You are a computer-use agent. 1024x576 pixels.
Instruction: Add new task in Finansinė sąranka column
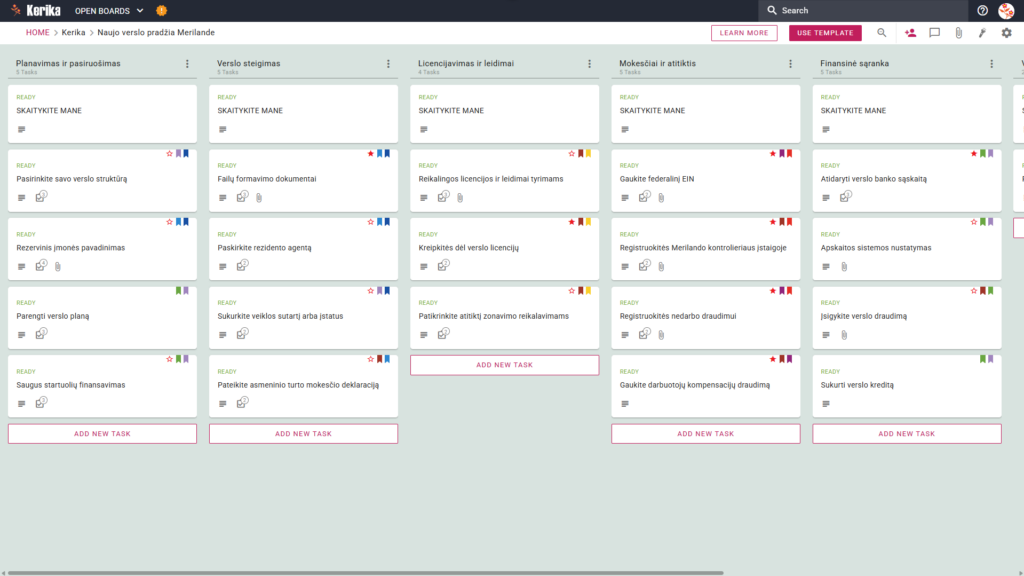pos(906,434)
